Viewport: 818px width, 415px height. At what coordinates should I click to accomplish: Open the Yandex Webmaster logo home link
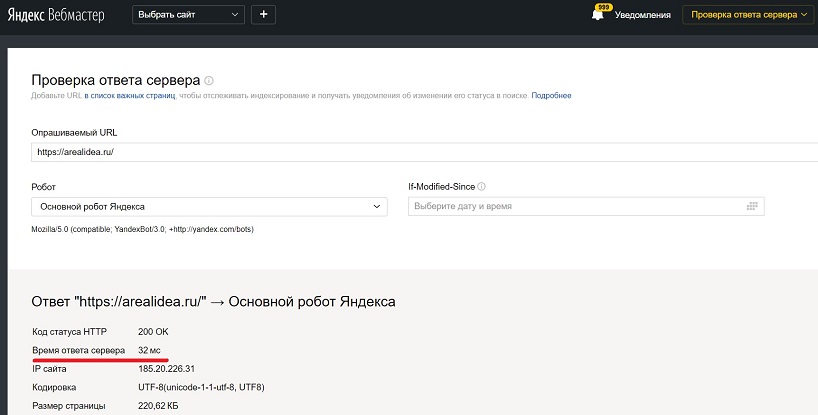click(x=56, y=15)
